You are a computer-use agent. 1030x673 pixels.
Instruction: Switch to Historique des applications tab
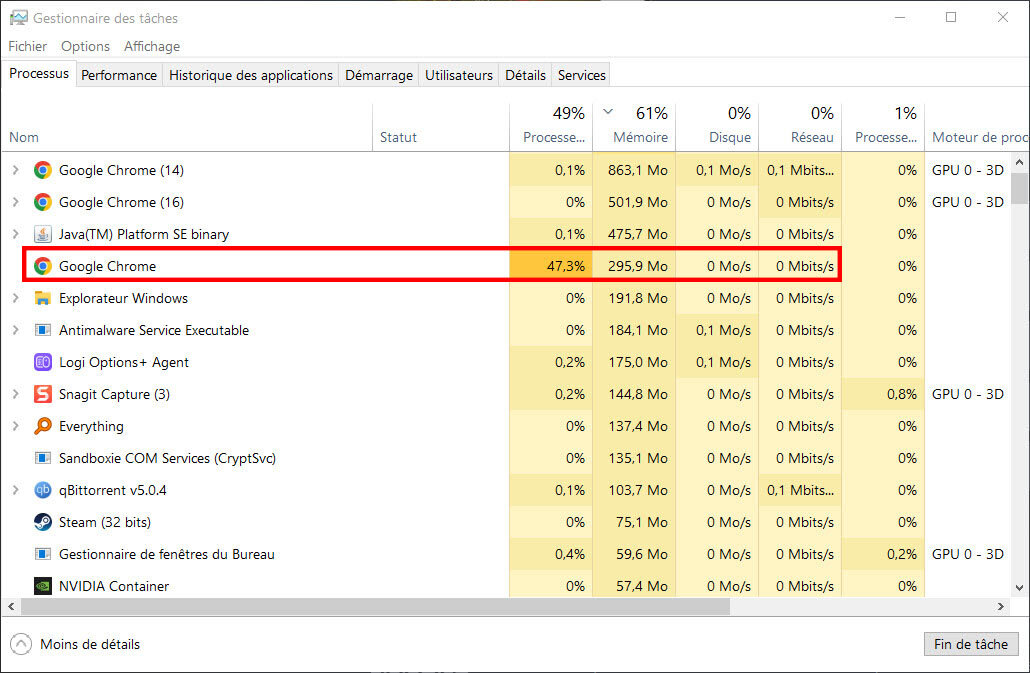(x=251, y=75)
